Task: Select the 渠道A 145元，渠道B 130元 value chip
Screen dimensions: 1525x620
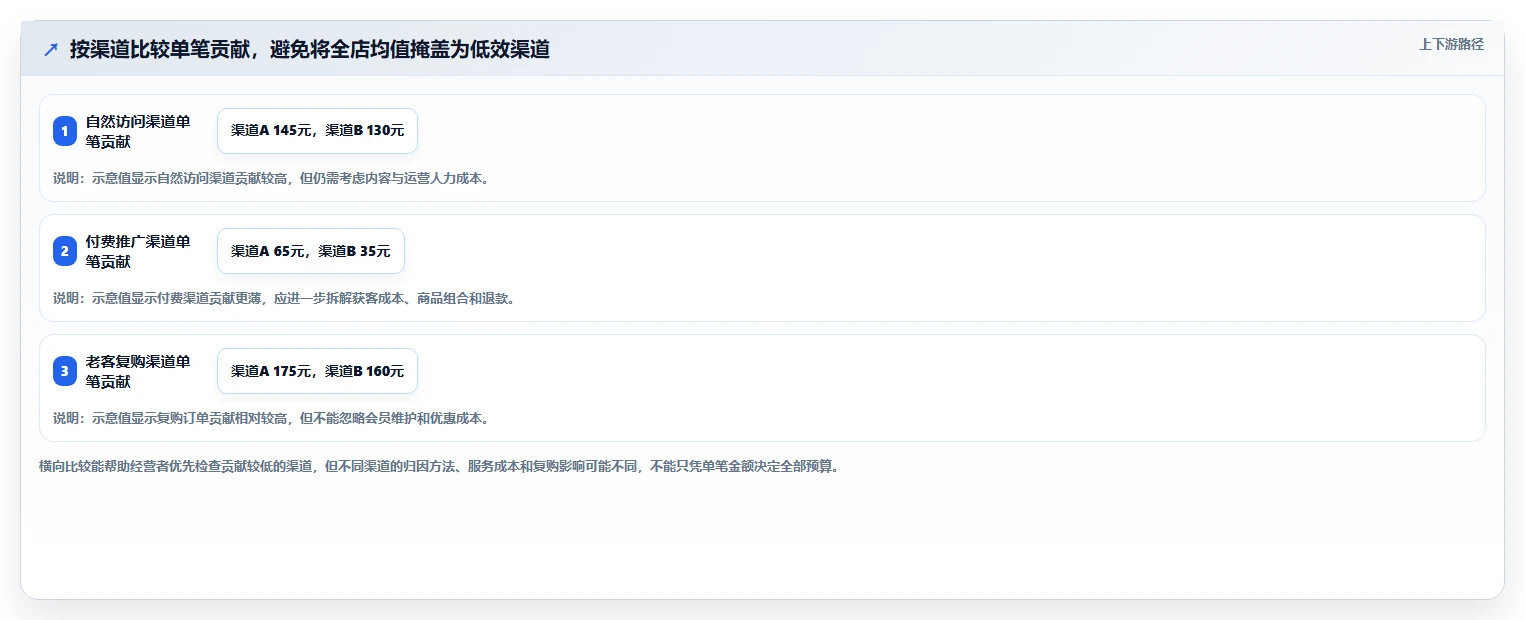Action: [x=317, y=131]
